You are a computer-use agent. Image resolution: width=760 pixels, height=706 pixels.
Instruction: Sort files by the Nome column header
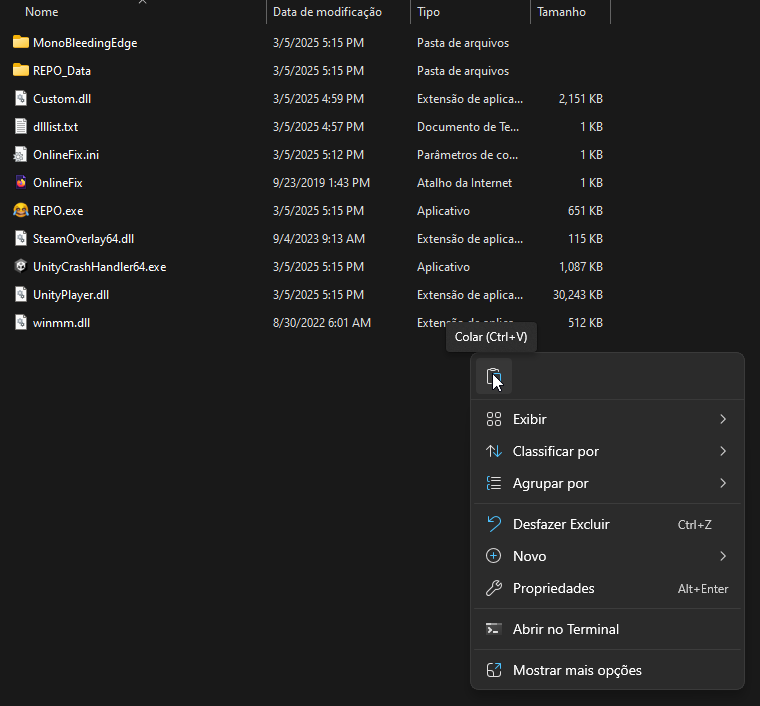click(41, 12)
